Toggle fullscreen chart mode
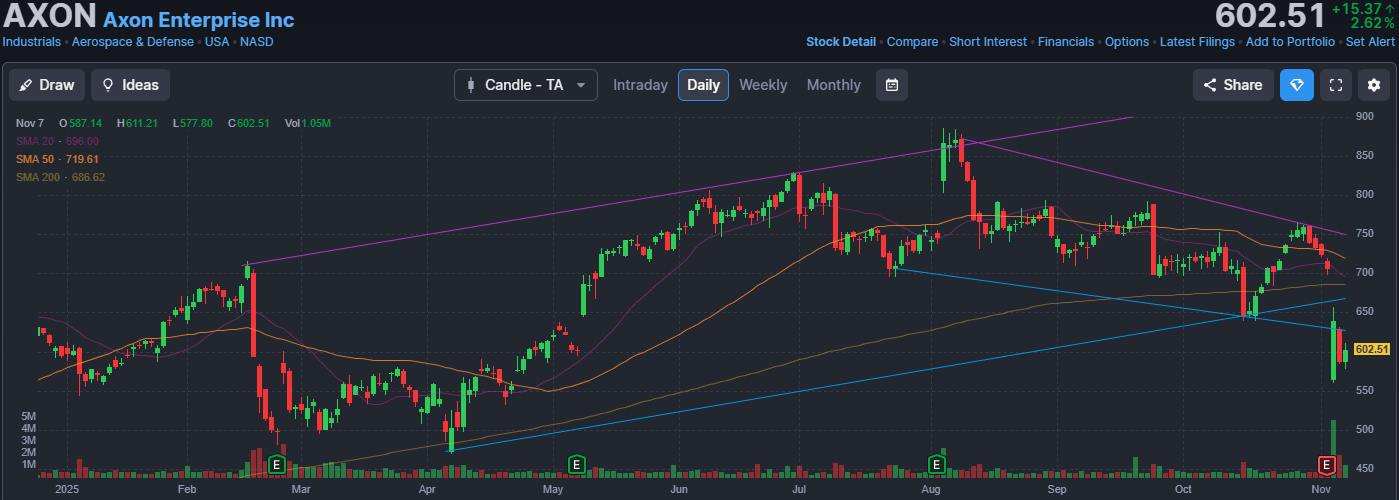 [x=1335, y=85]
